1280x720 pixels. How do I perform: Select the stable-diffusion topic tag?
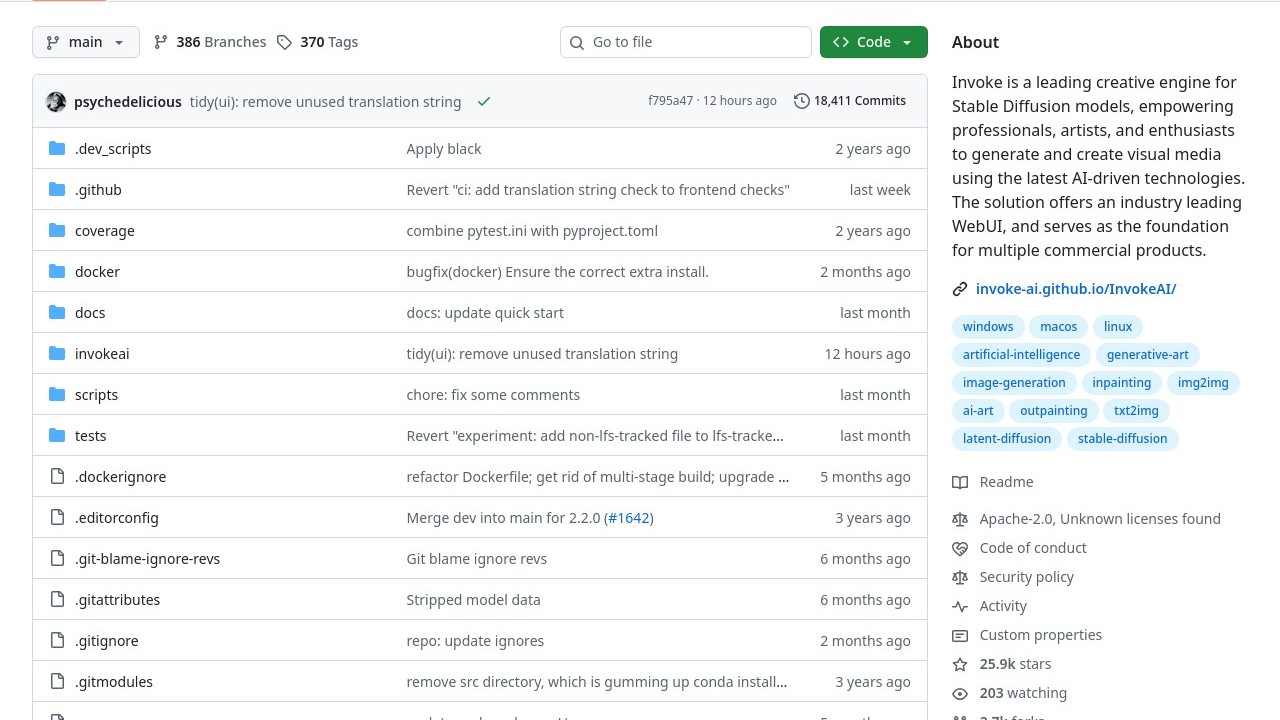[1122, 438]
